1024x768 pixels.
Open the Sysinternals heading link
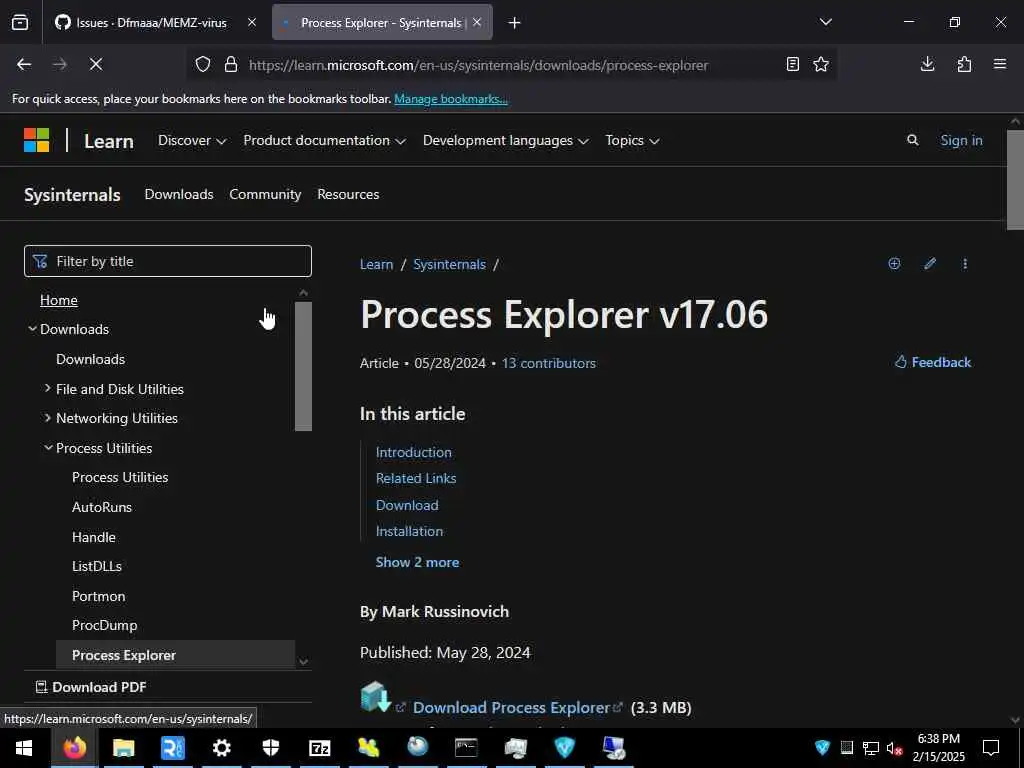click(72, 195)
